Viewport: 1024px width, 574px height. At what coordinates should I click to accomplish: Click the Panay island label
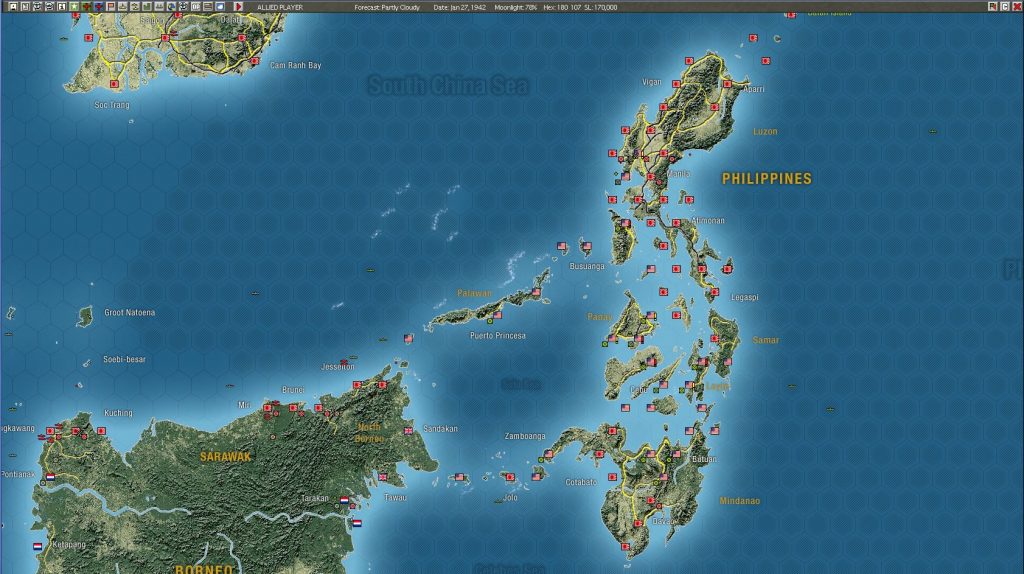tap(600, 316)
